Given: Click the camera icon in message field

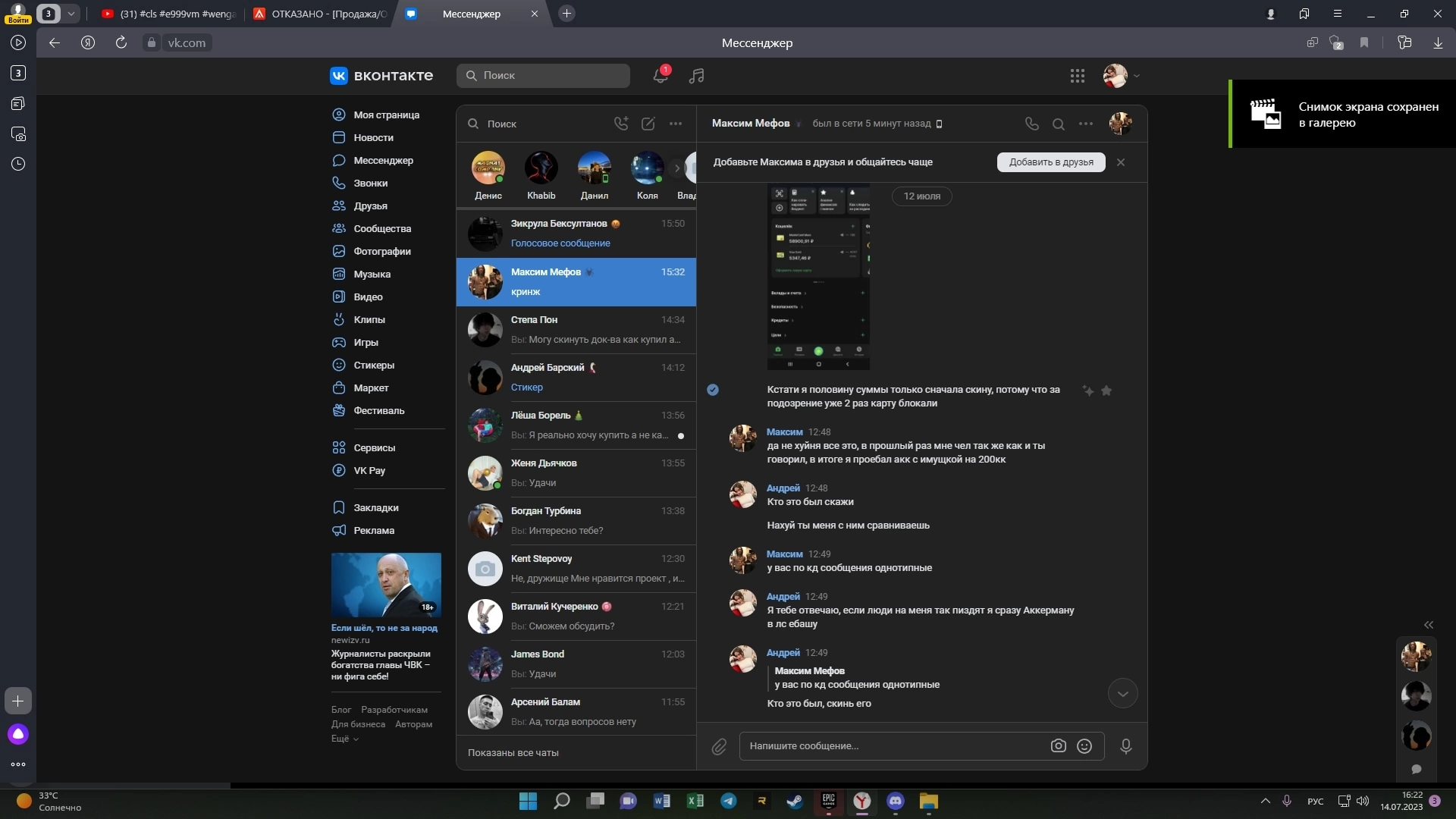Looking at the screenshot, I should (1058, 746).
